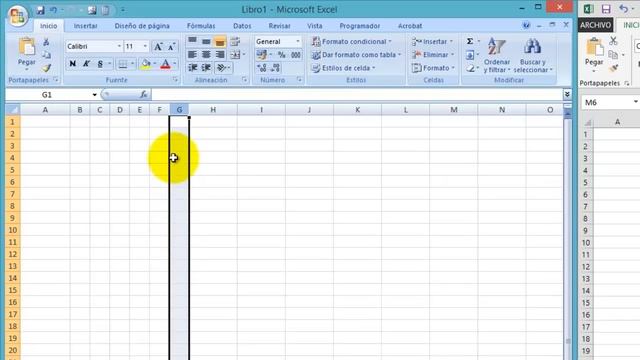Click the AutoSum sigma icon
The image size is (640, 360).
(x=470, y=41)
